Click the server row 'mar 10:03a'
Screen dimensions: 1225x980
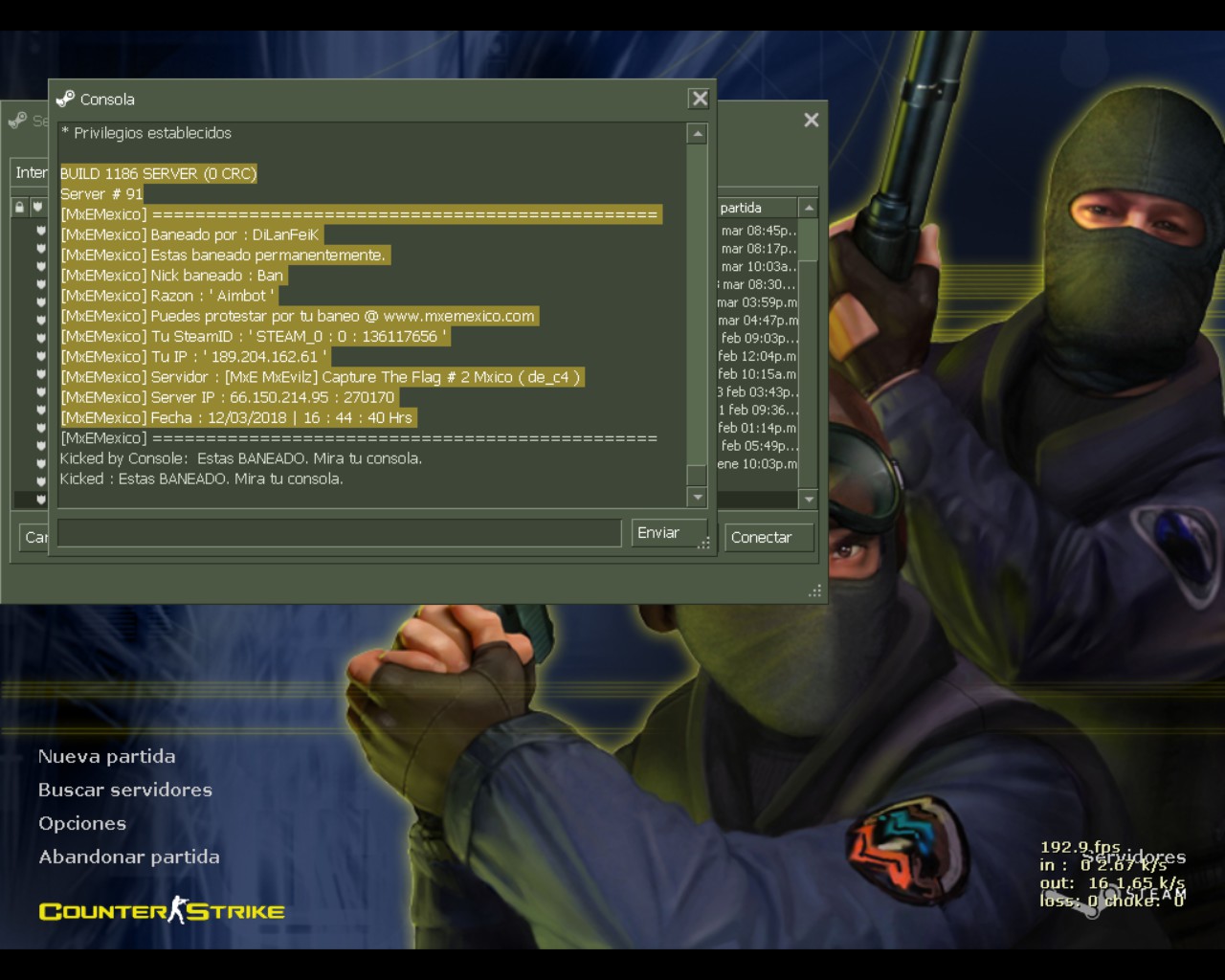(x=758, y=267)
